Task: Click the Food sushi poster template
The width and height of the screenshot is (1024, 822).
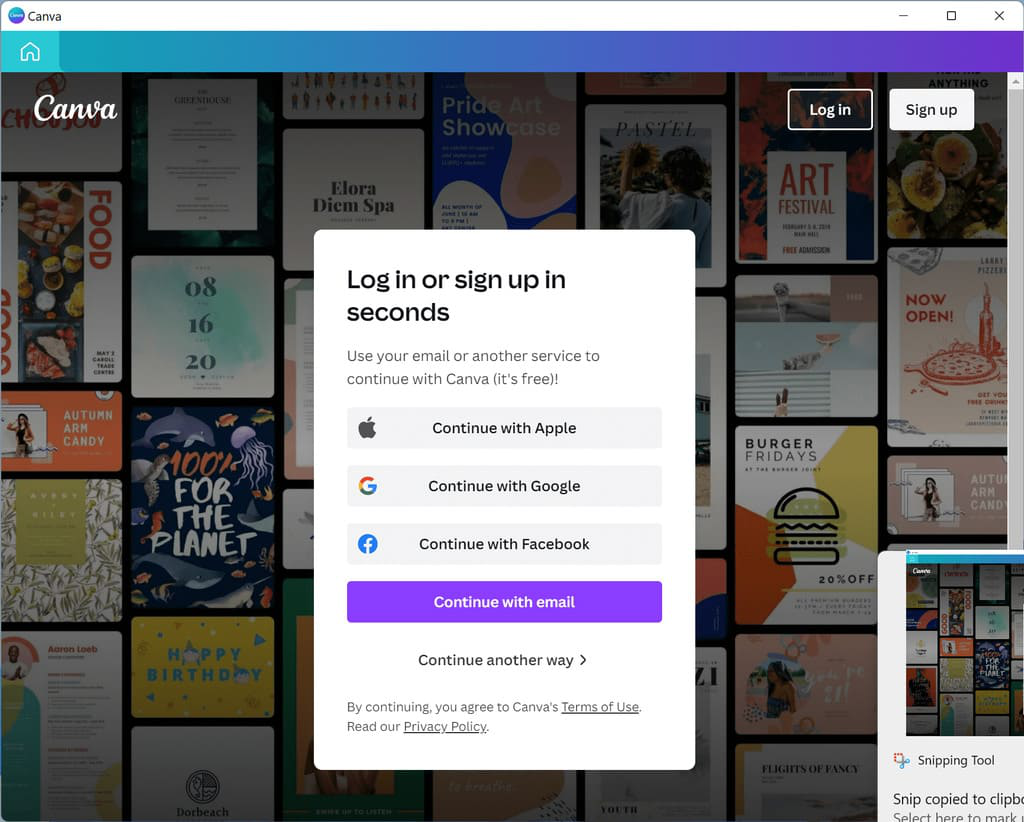Action: tap(61, 282)
